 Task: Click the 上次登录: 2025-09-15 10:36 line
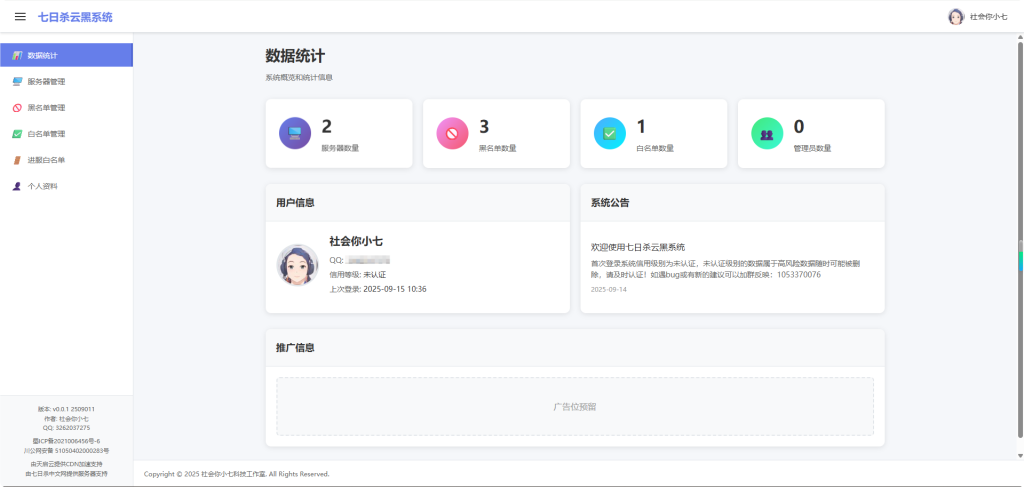click(x=377, y=289)
